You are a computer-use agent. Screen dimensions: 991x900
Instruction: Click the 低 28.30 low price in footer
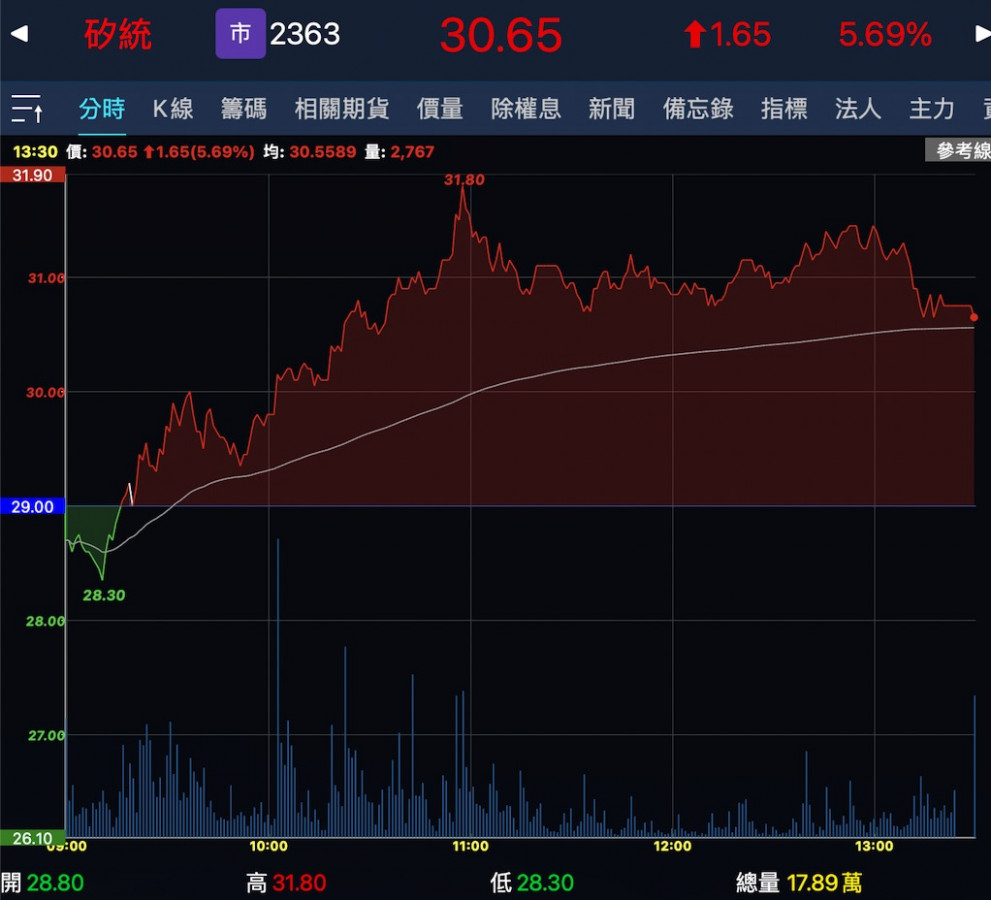[532, 882]
